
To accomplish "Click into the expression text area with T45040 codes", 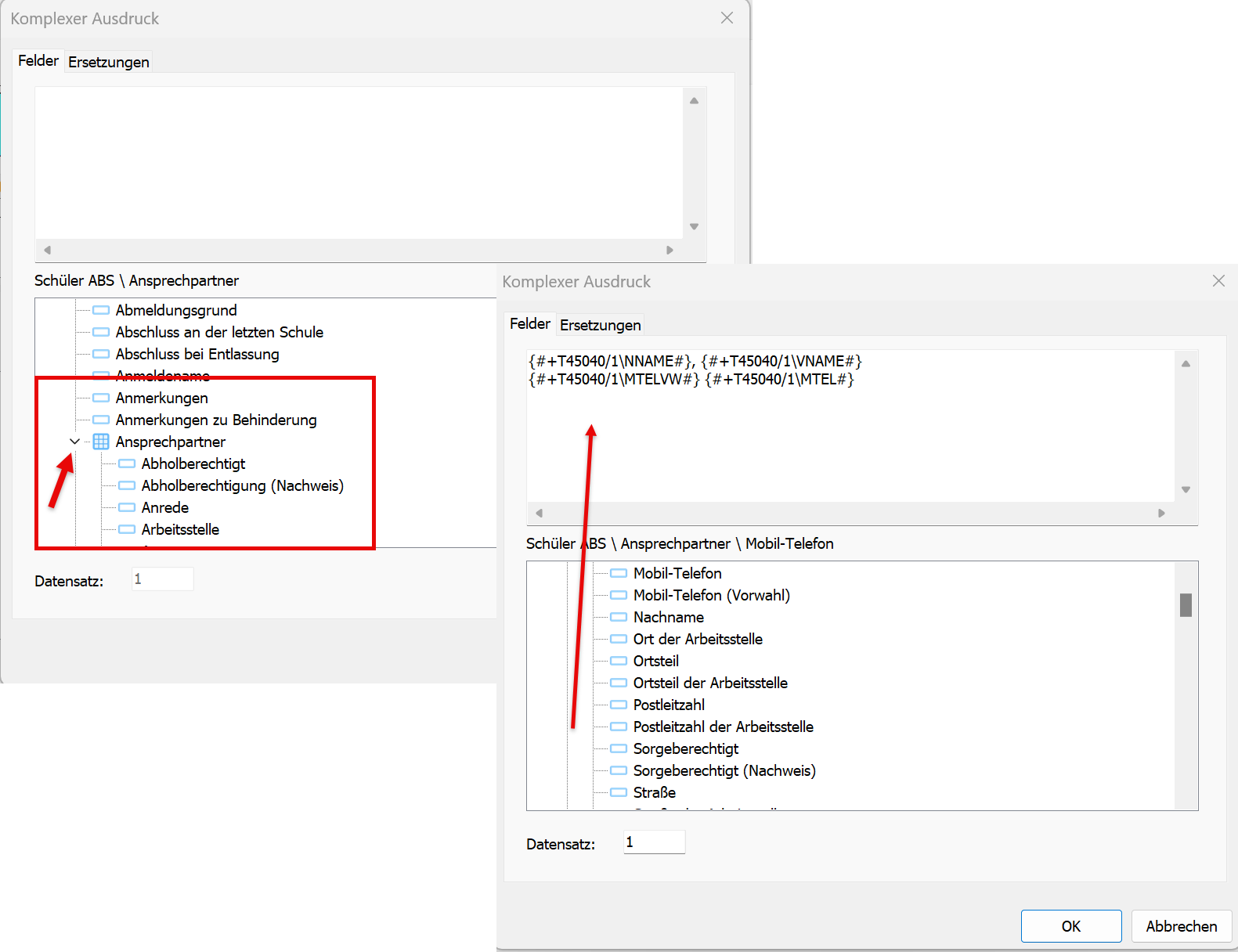I will point(850,426).
